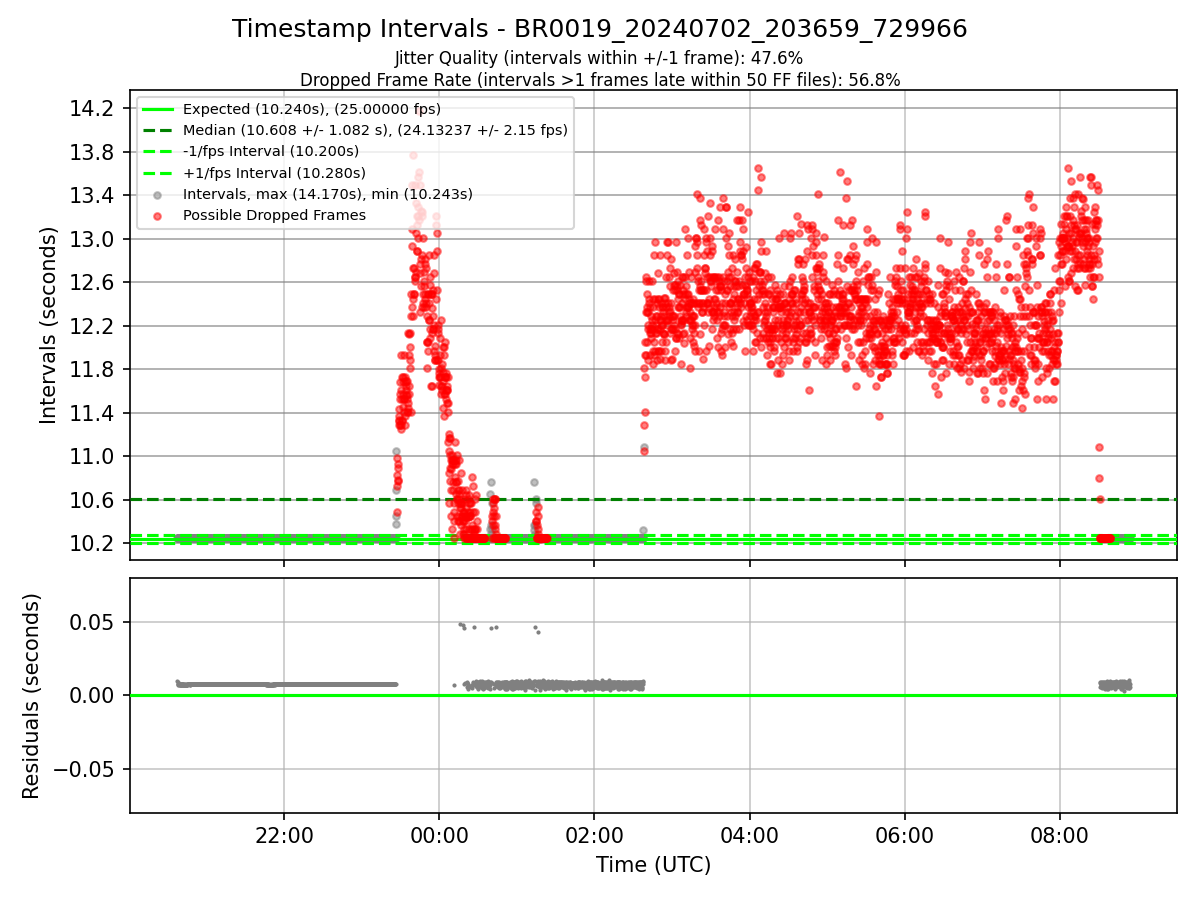
Task: Click the "10.2" y-axis tick label
Action: [x=91, y=543]
